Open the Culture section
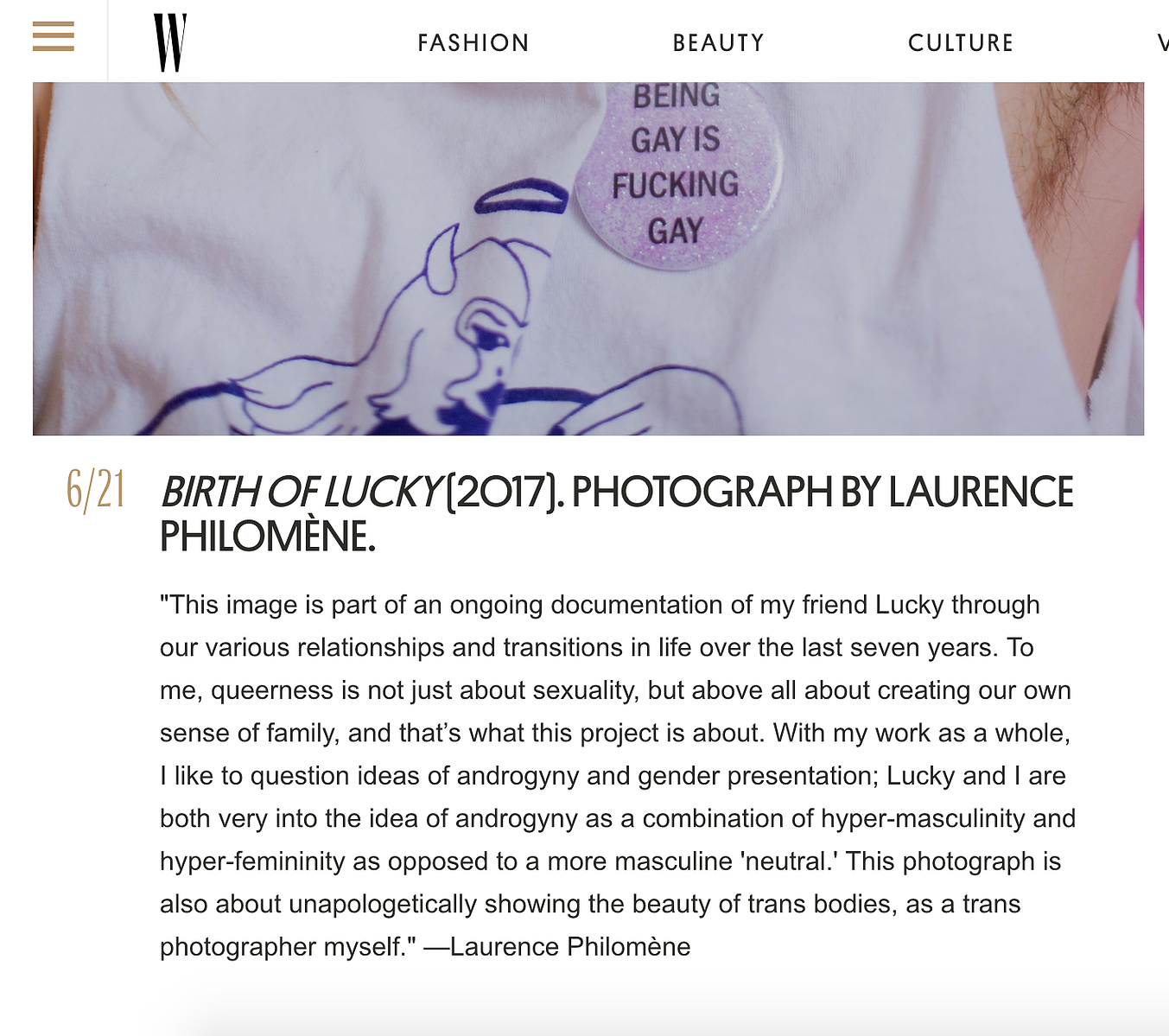This screenshot has height=1036, width=1169. pos(961,42)
